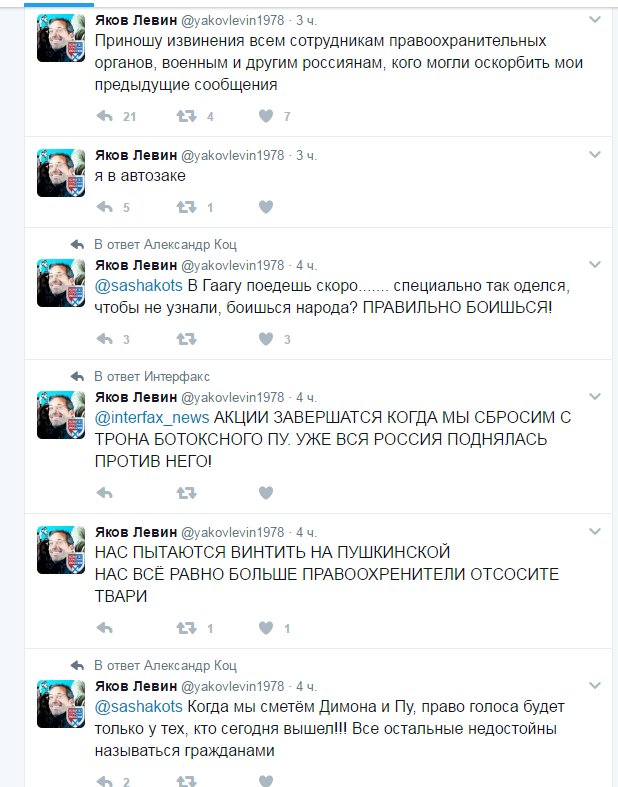Open the @interfax_news mention link
618x787 pixels.
point(152,417)
